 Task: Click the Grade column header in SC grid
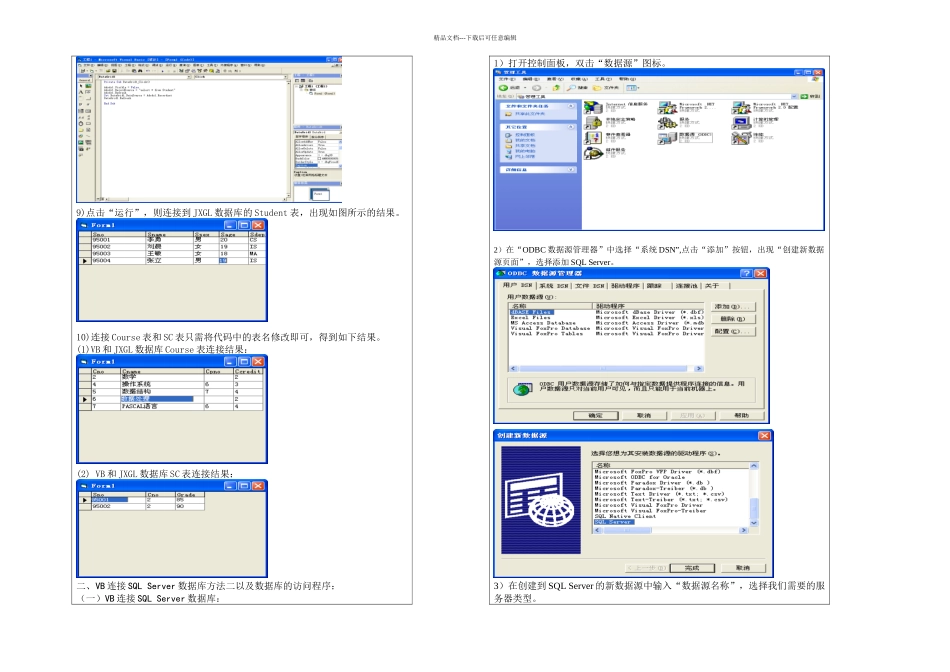189,495
